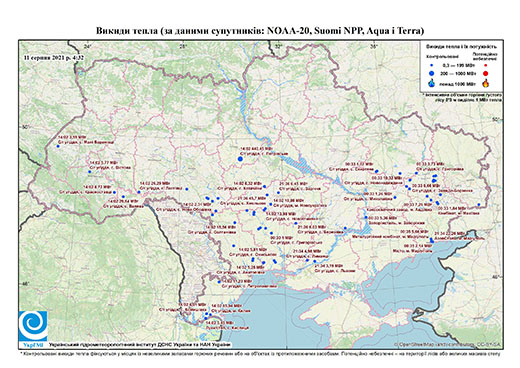The image size is (520, 368).
Task: Click the '11 серпня 2021 р. 4:32' date stamp
Action: click(54, 57)
